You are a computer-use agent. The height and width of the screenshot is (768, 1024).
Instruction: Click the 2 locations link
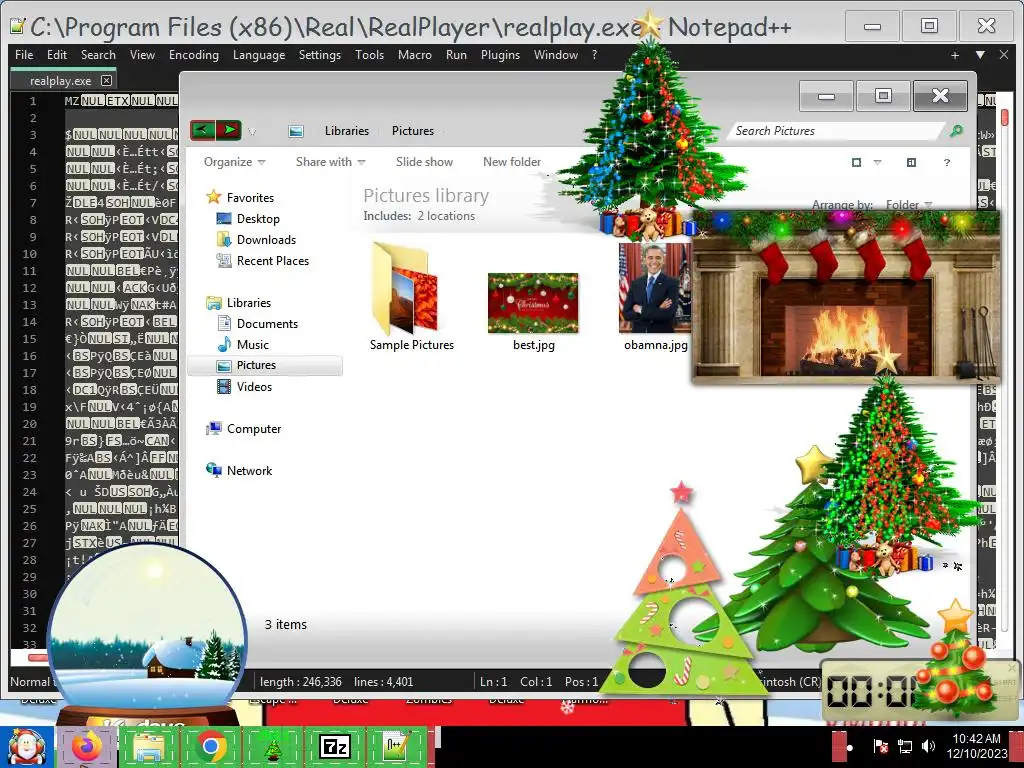tap(446, 216)
